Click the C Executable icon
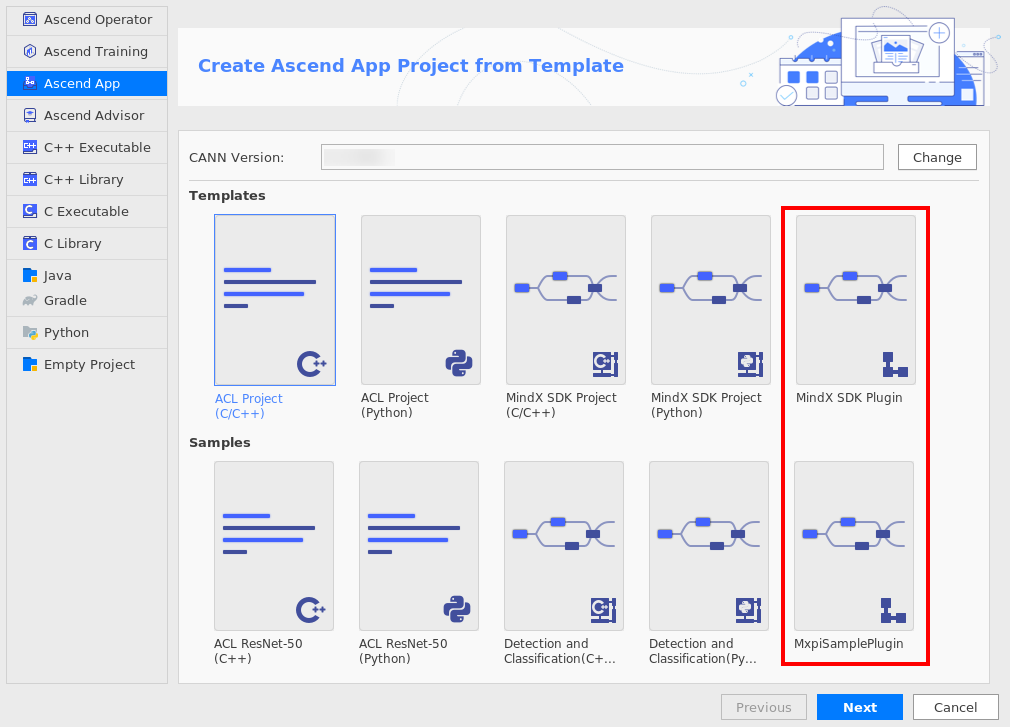The width and height of the screenshot is (1010, 727). (x=30, y=211)
